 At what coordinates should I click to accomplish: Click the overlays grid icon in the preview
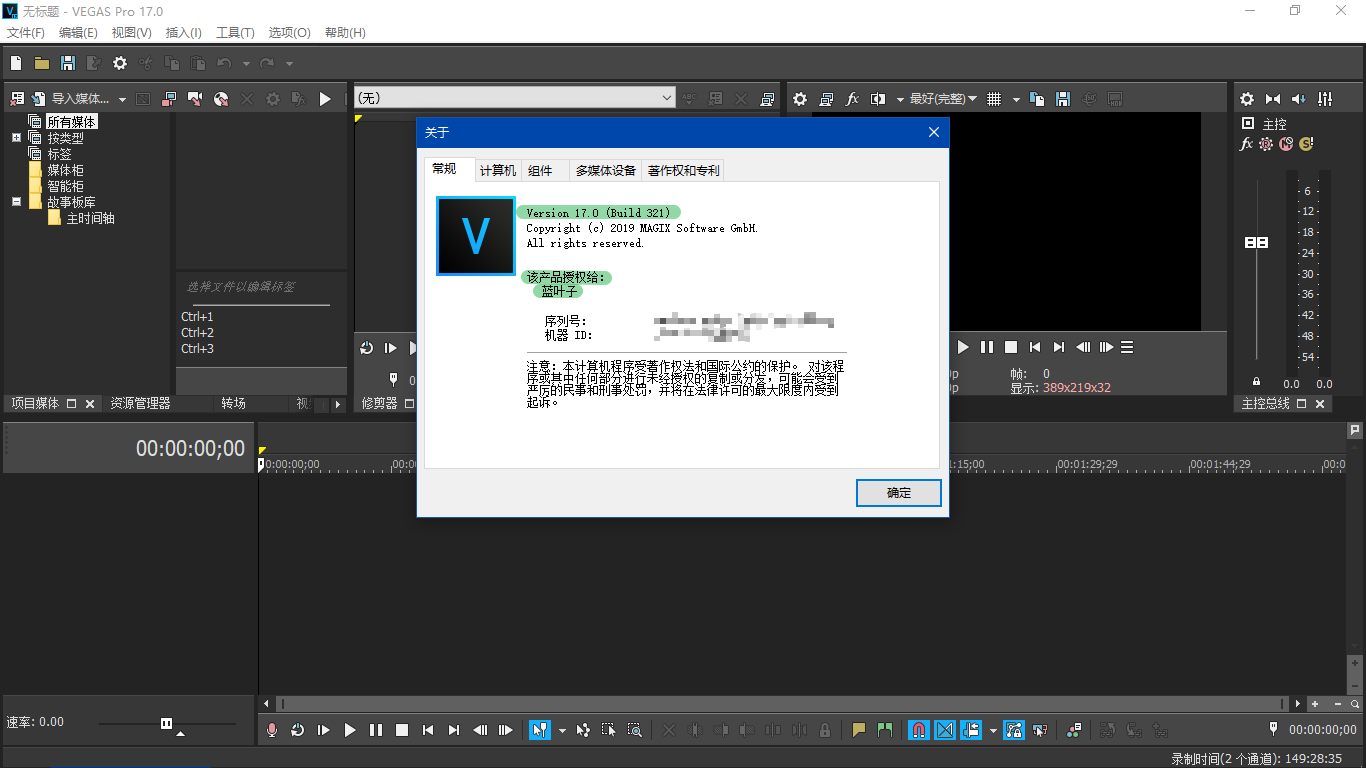[994, 99]
